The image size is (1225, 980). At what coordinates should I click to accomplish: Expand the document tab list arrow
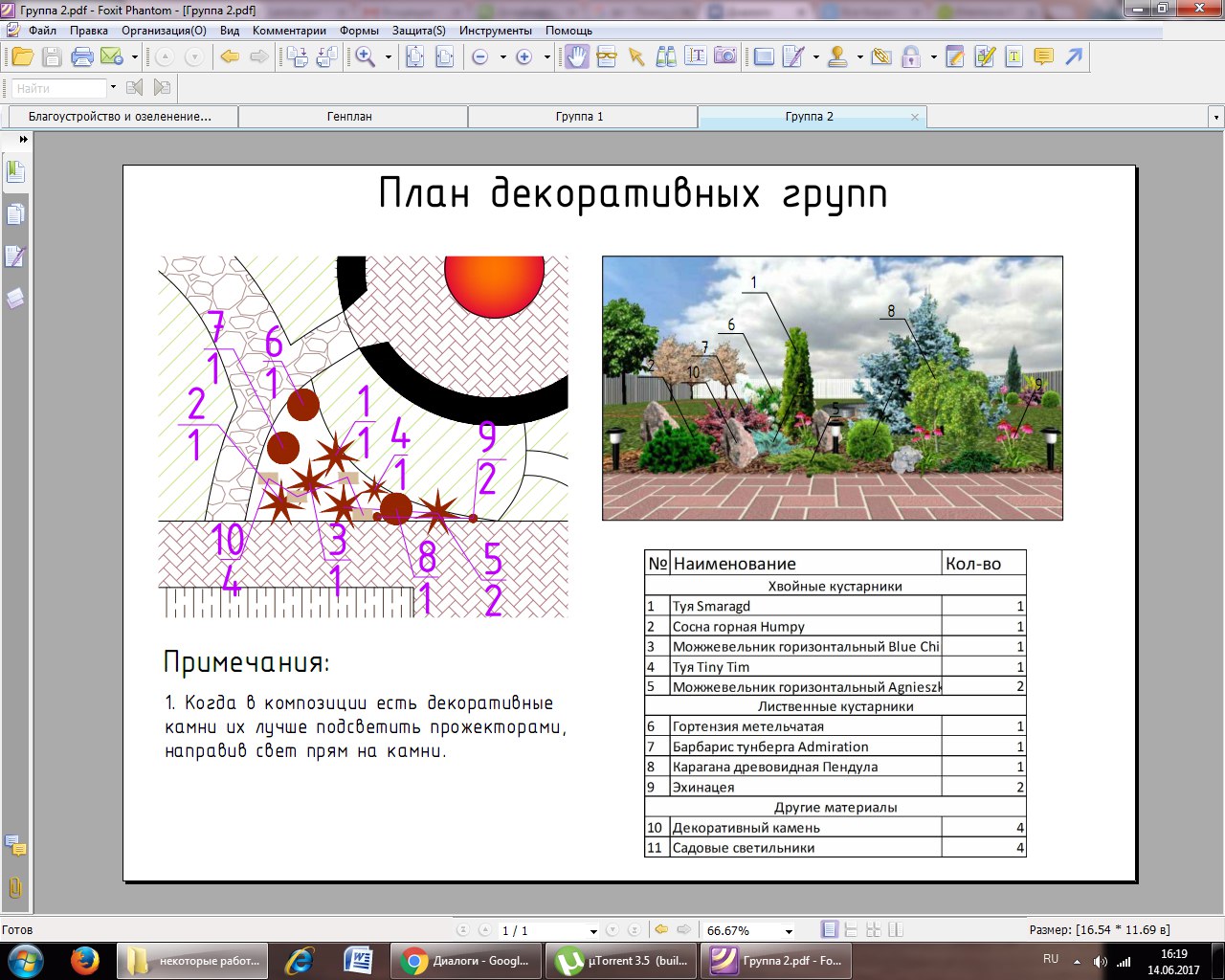pyautogui.click(x=1216, y=117)
